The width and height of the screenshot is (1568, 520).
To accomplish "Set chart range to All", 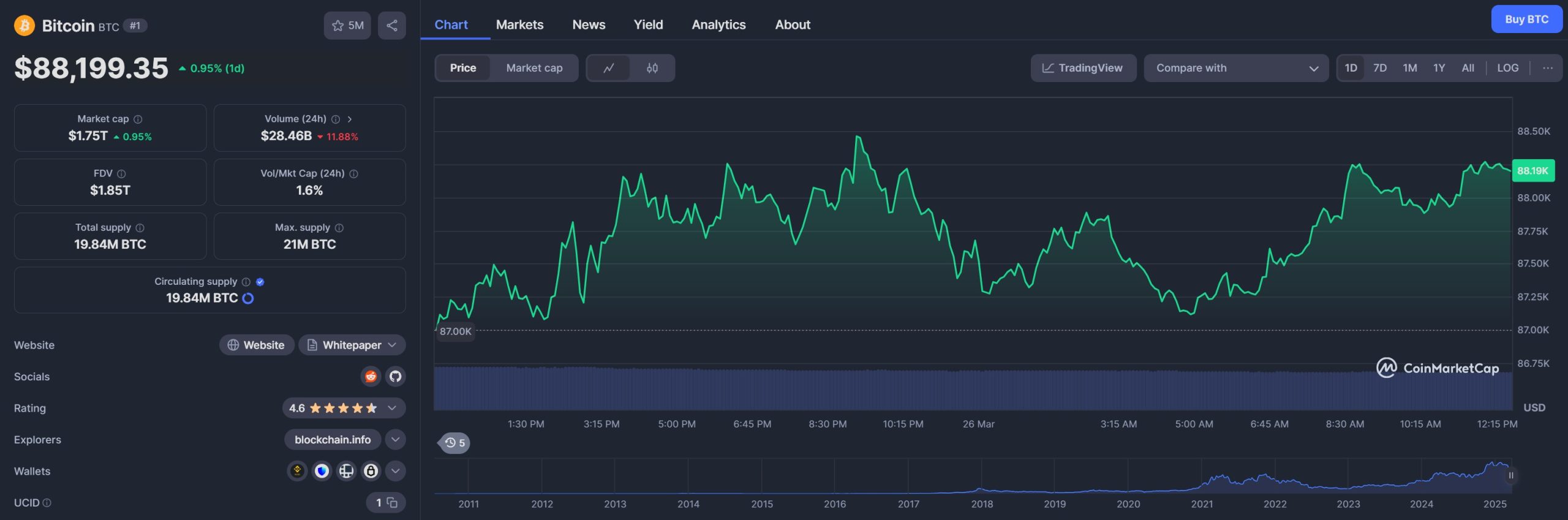I will pyautogui.click(x=1468, y=68).
